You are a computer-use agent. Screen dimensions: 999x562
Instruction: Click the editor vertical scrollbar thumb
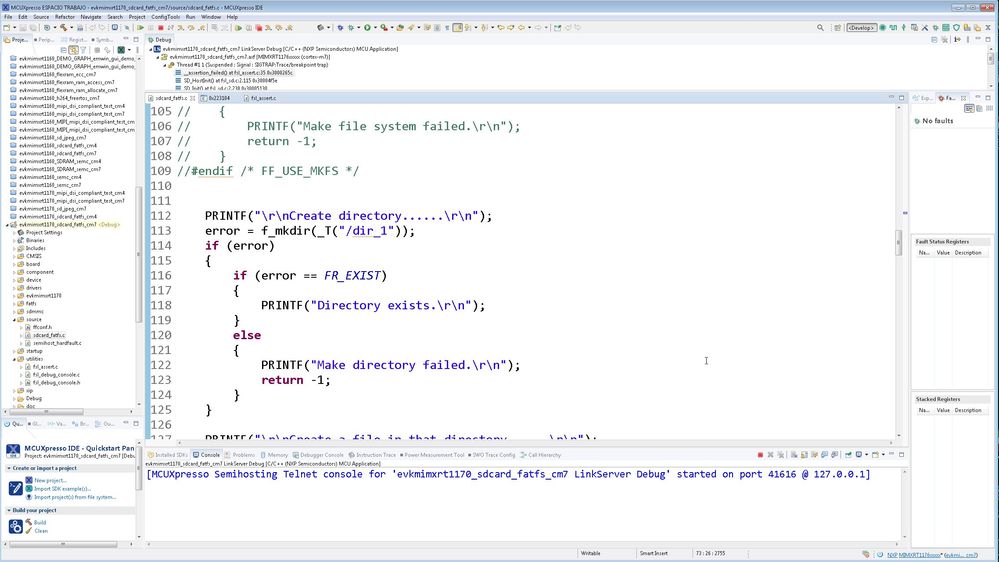(899, 243)
